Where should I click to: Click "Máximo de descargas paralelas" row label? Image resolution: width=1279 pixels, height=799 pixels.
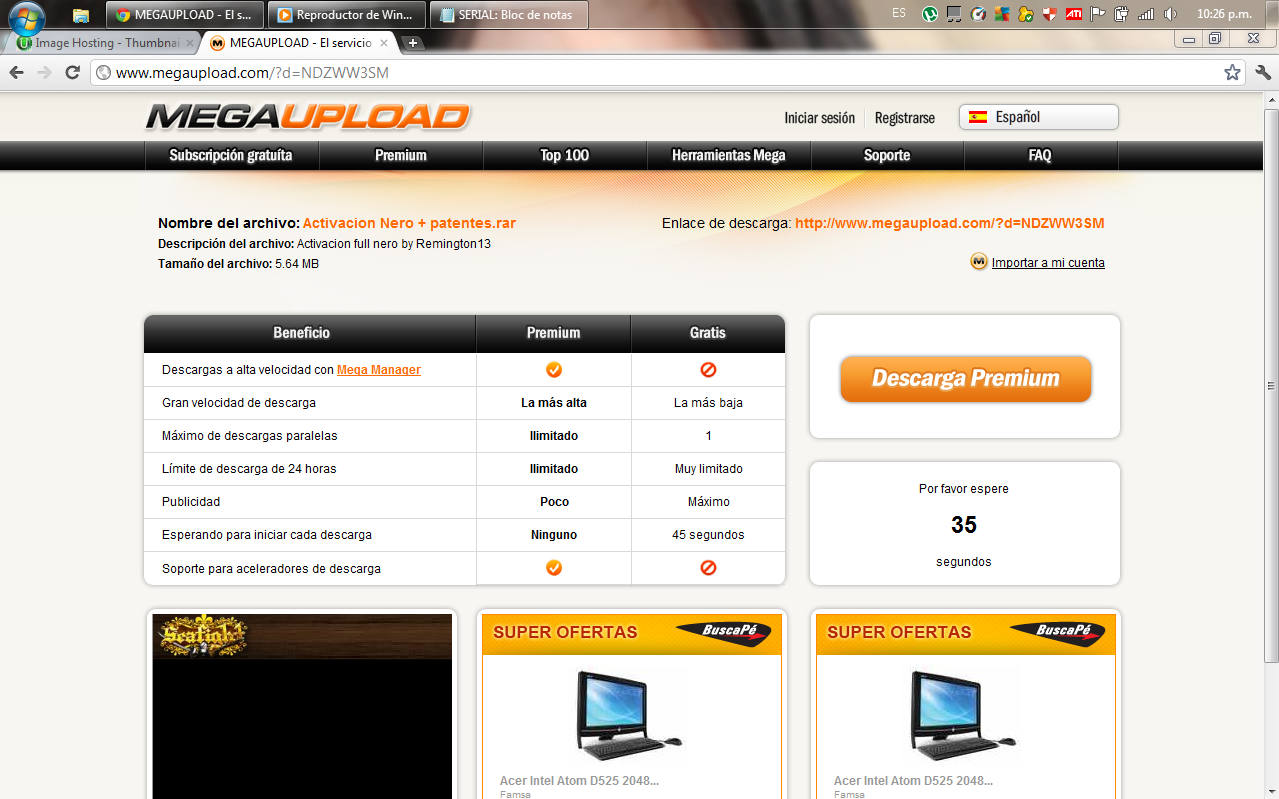pos(250,436)
